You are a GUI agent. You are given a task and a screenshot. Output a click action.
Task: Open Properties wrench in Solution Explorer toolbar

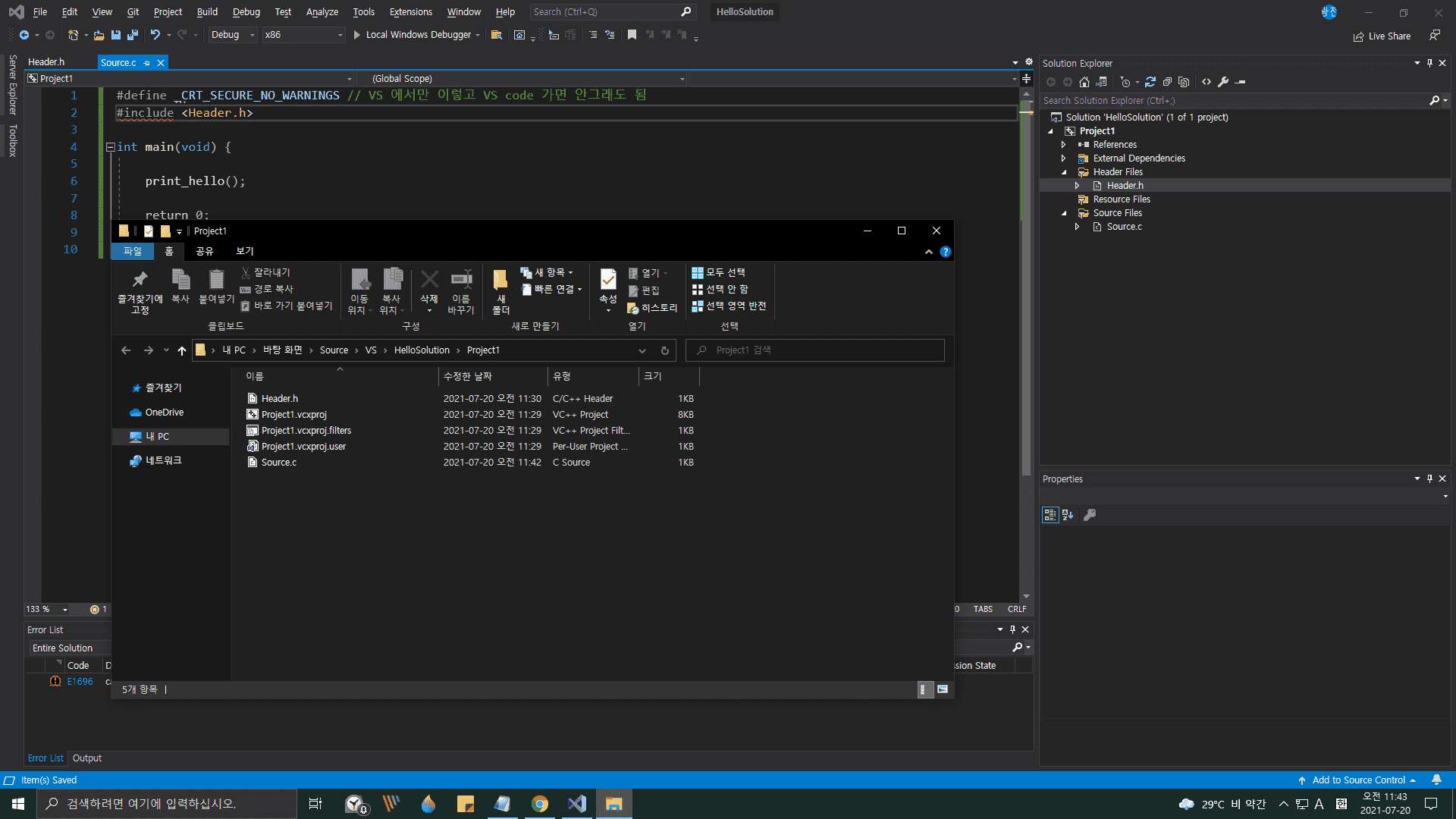click(1223, 82)
